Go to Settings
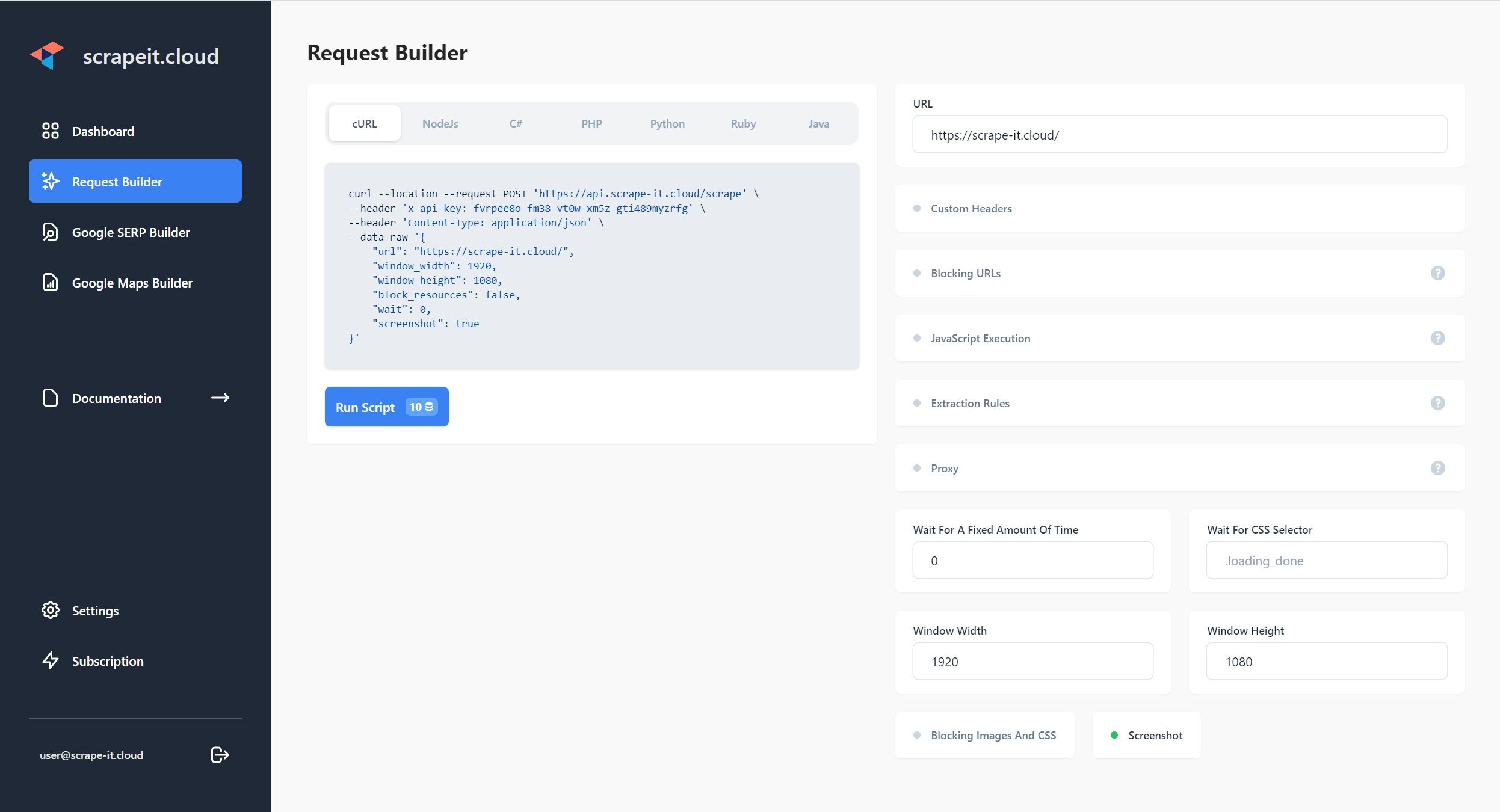The width and height of the screenshot is (1500, 812). [135, 610]
